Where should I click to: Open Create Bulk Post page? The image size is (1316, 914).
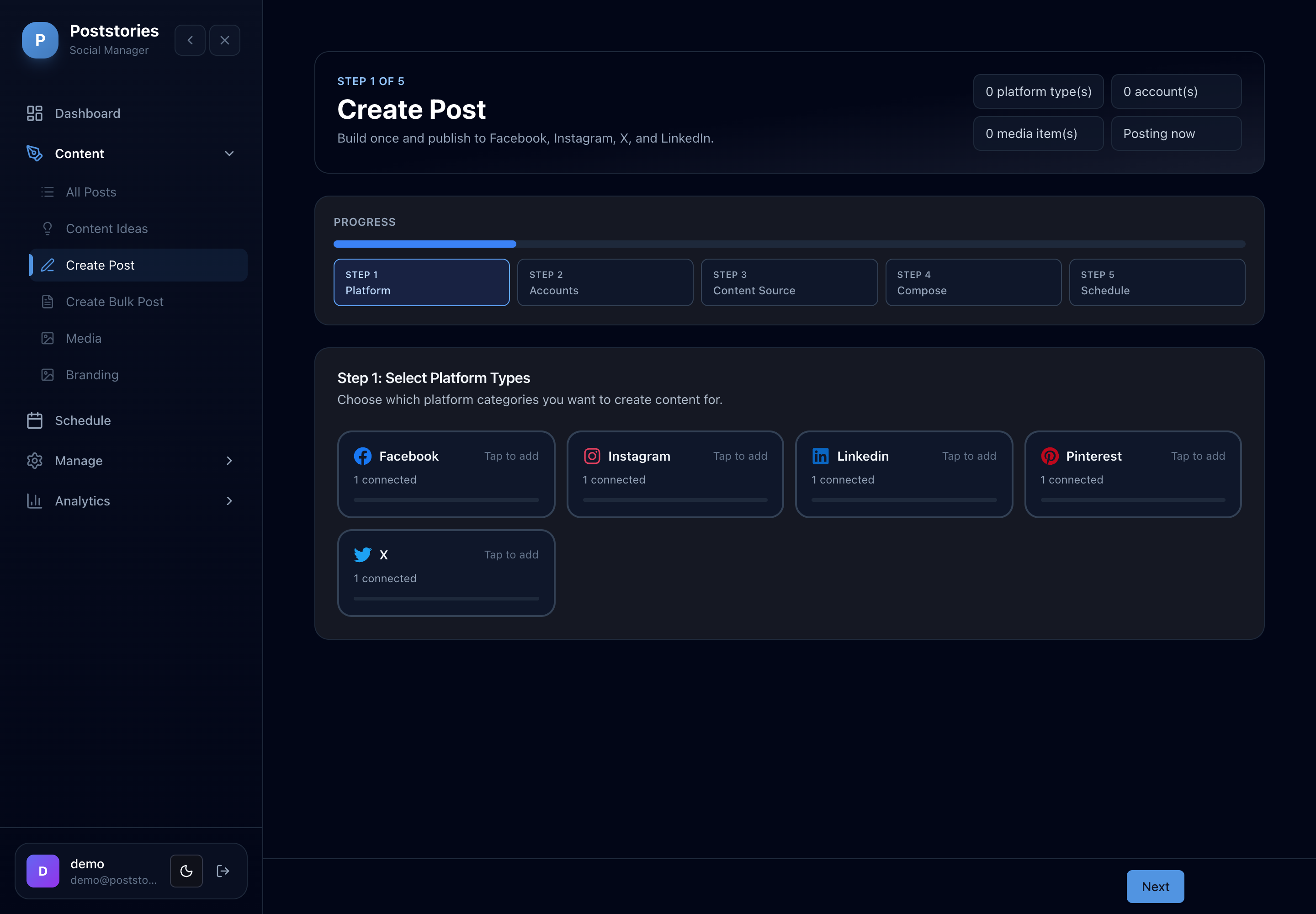pos(138,302)
